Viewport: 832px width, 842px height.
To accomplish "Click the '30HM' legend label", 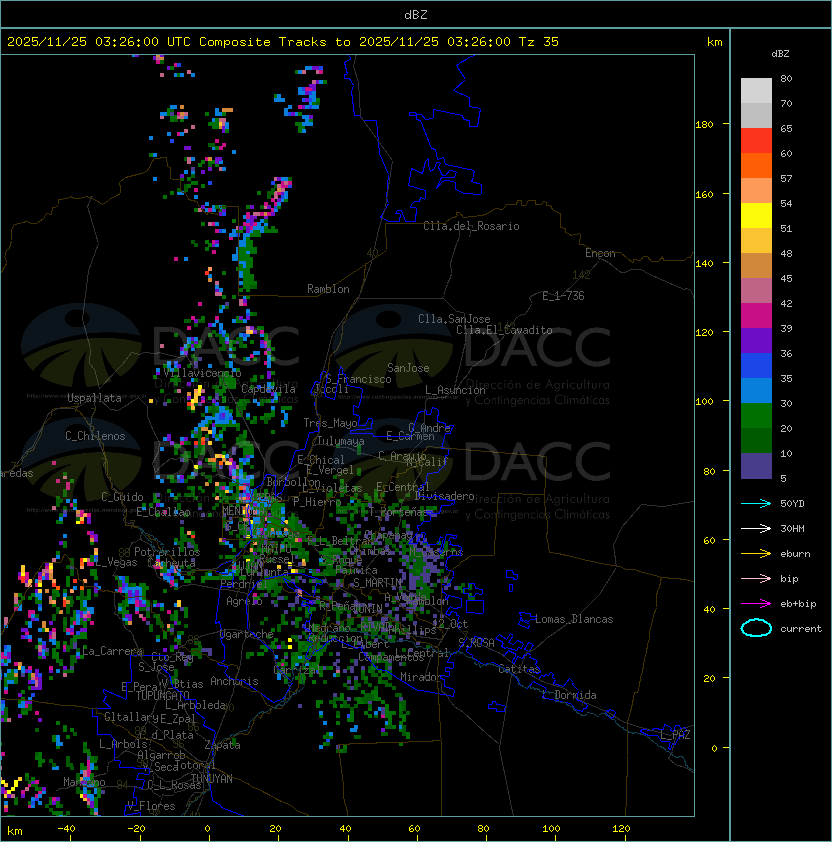I will click(x=792, y=528).
